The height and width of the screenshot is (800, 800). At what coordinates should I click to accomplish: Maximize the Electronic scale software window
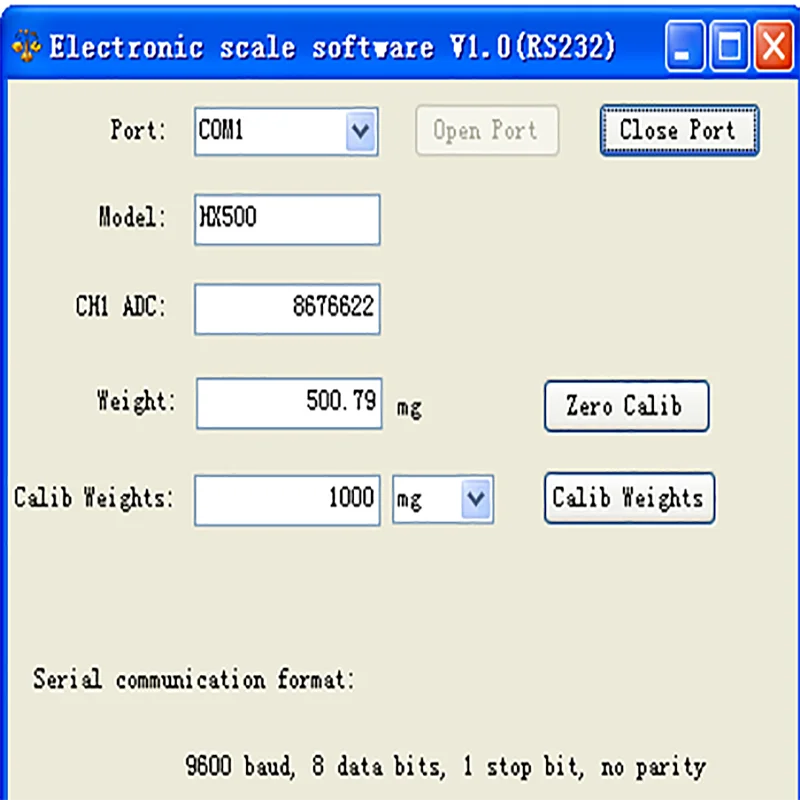coord(730,46)
